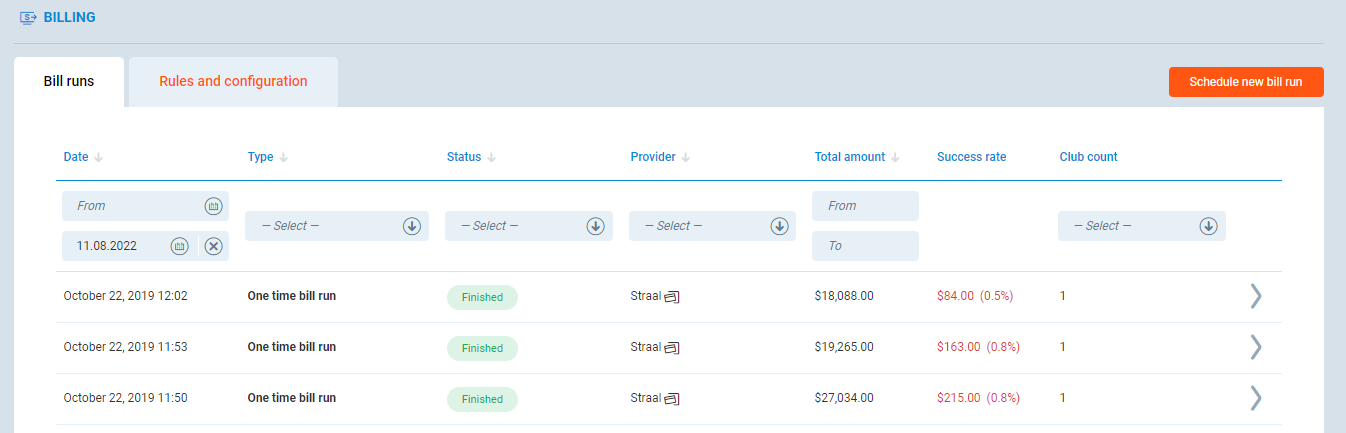Open the calendar for the 11.08.2022 date

click(x=179, y=246)
